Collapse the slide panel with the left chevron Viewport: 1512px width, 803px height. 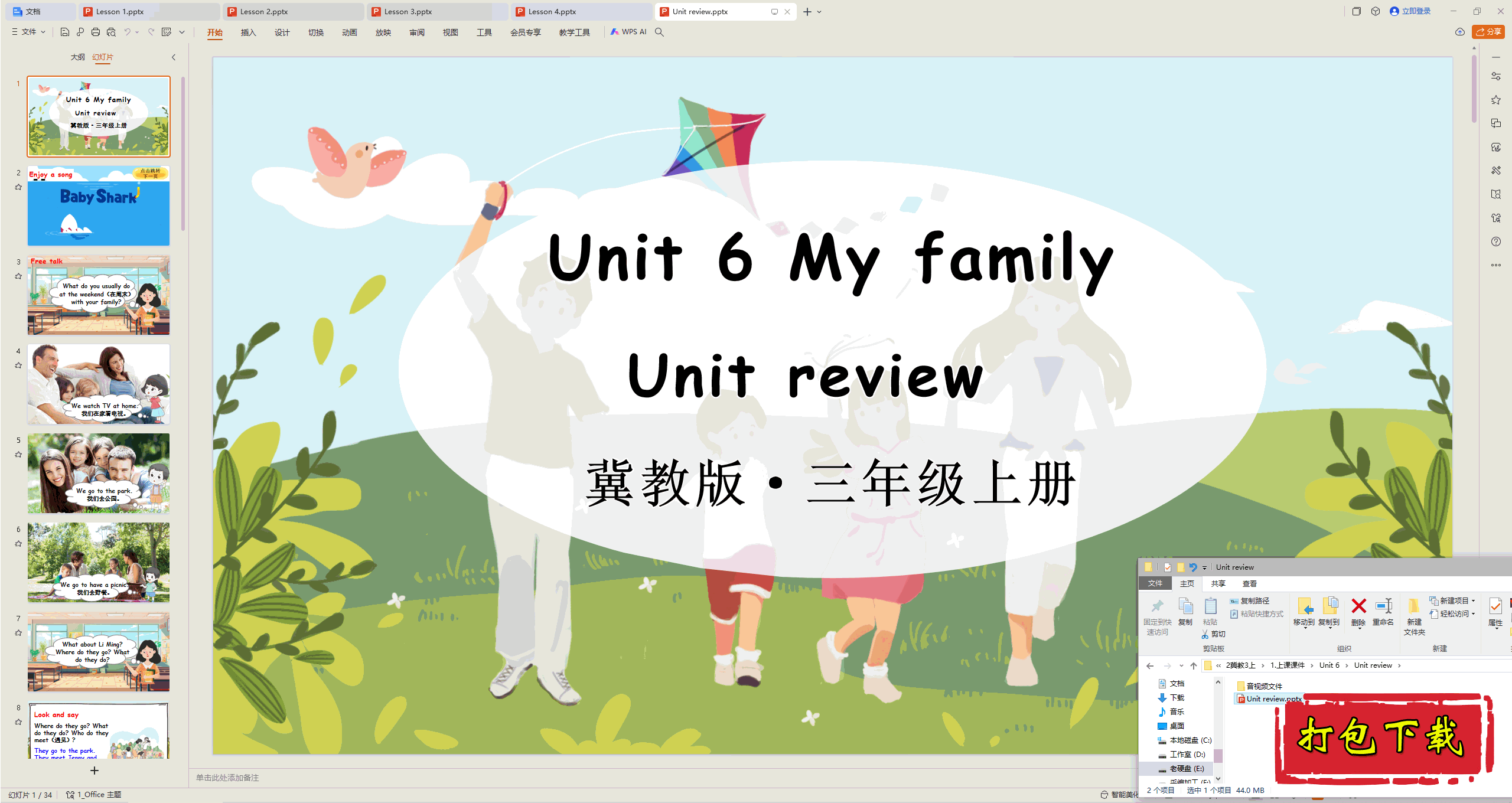pyautogui.click(x=174, y=57)
